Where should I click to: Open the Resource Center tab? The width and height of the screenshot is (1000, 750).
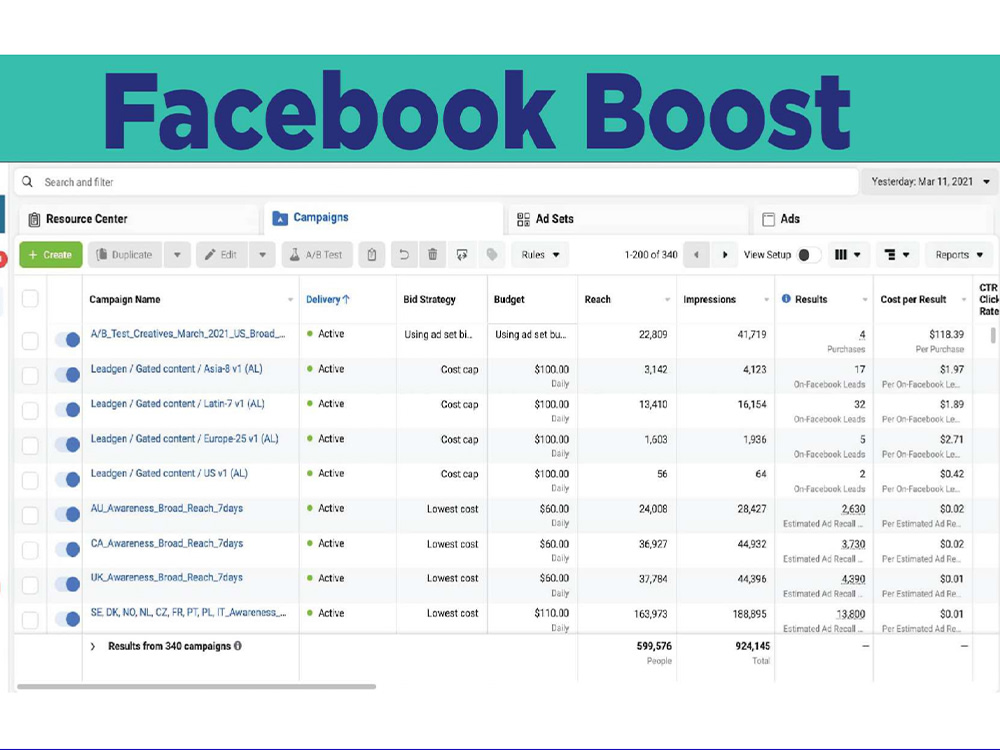point(138,219)
